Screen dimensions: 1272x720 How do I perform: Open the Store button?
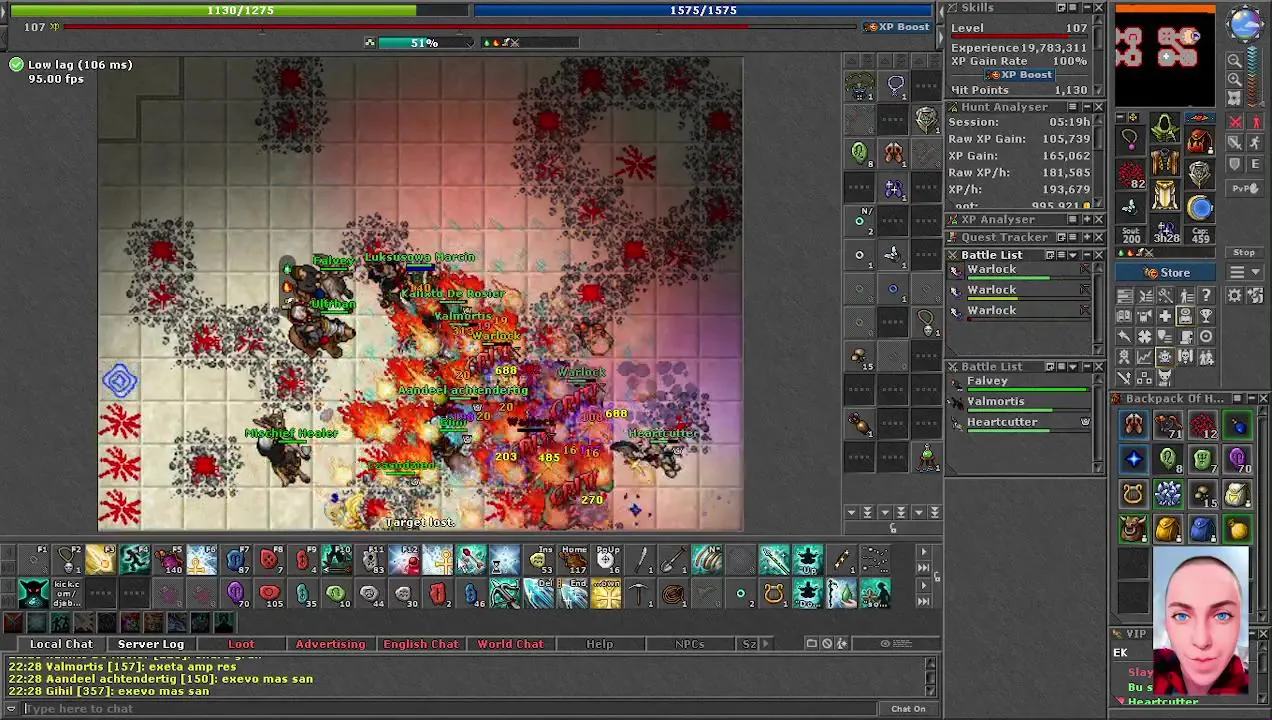[1166, 273]
